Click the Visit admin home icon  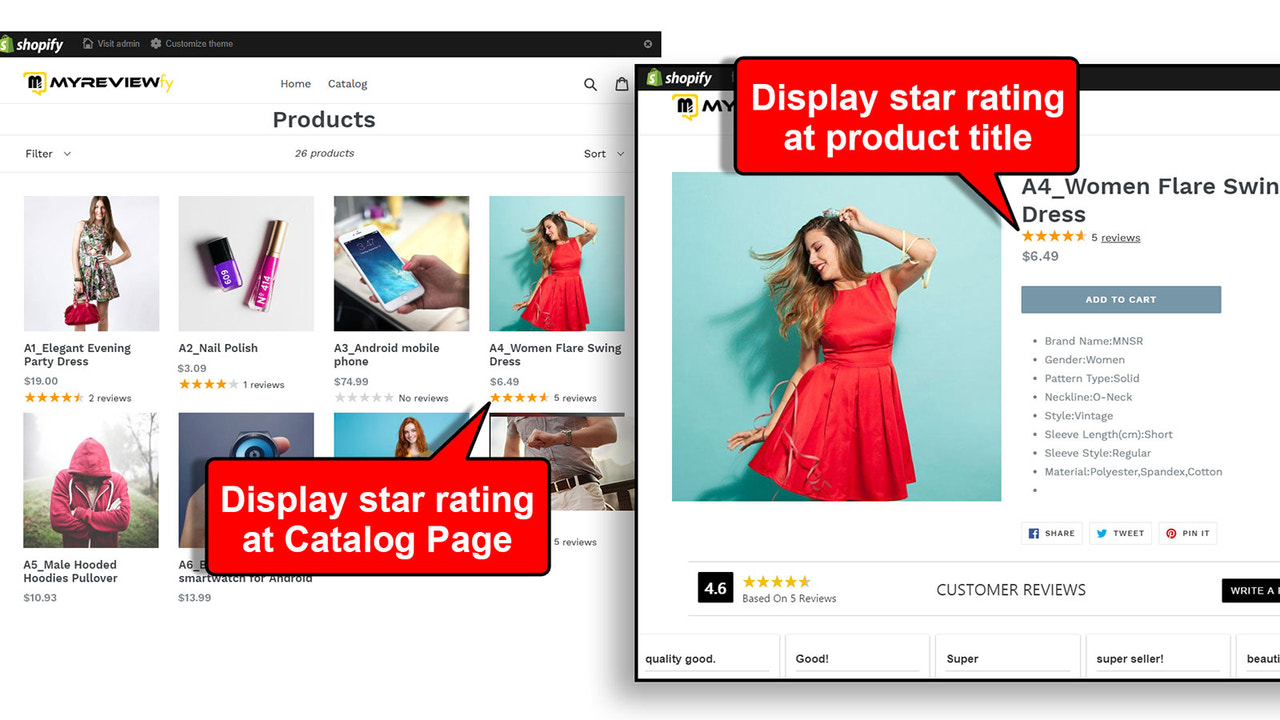90,43
